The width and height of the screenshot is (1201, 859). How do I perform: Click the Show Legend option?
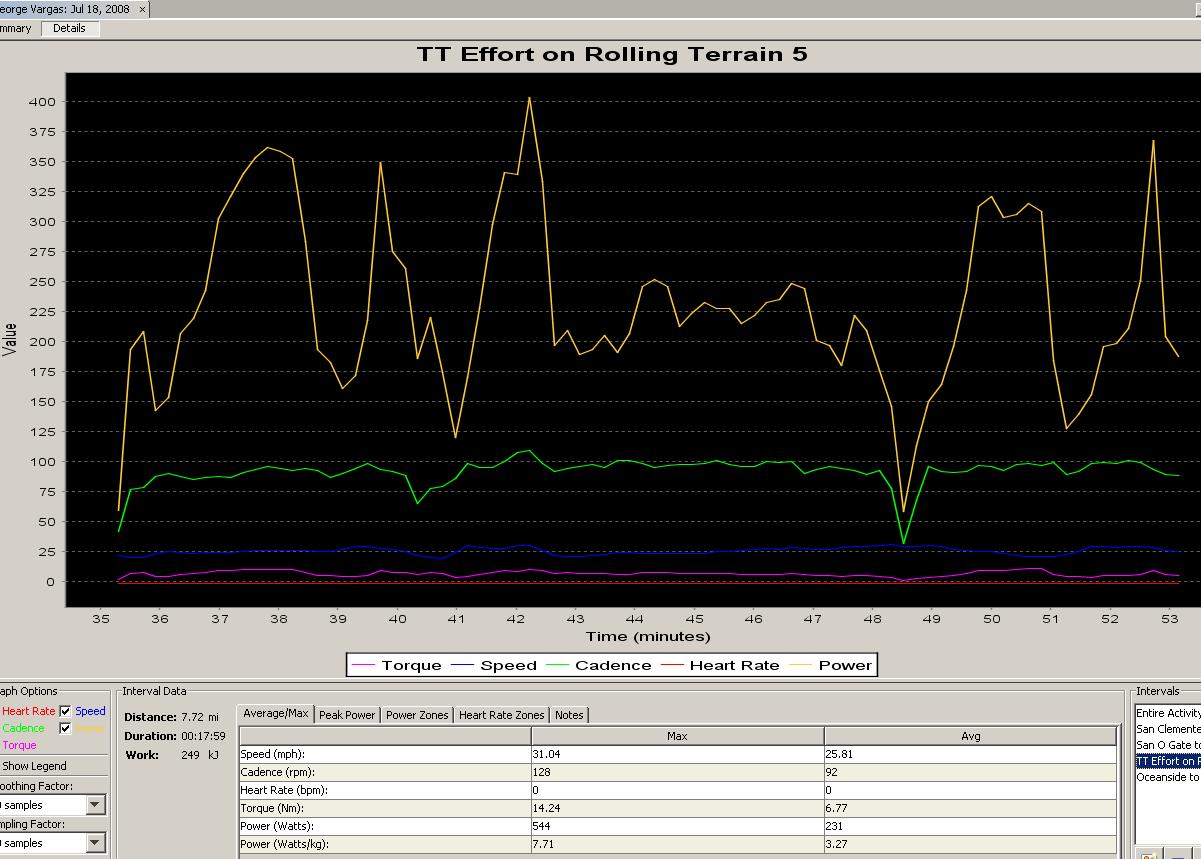click(x=34, y=766)
